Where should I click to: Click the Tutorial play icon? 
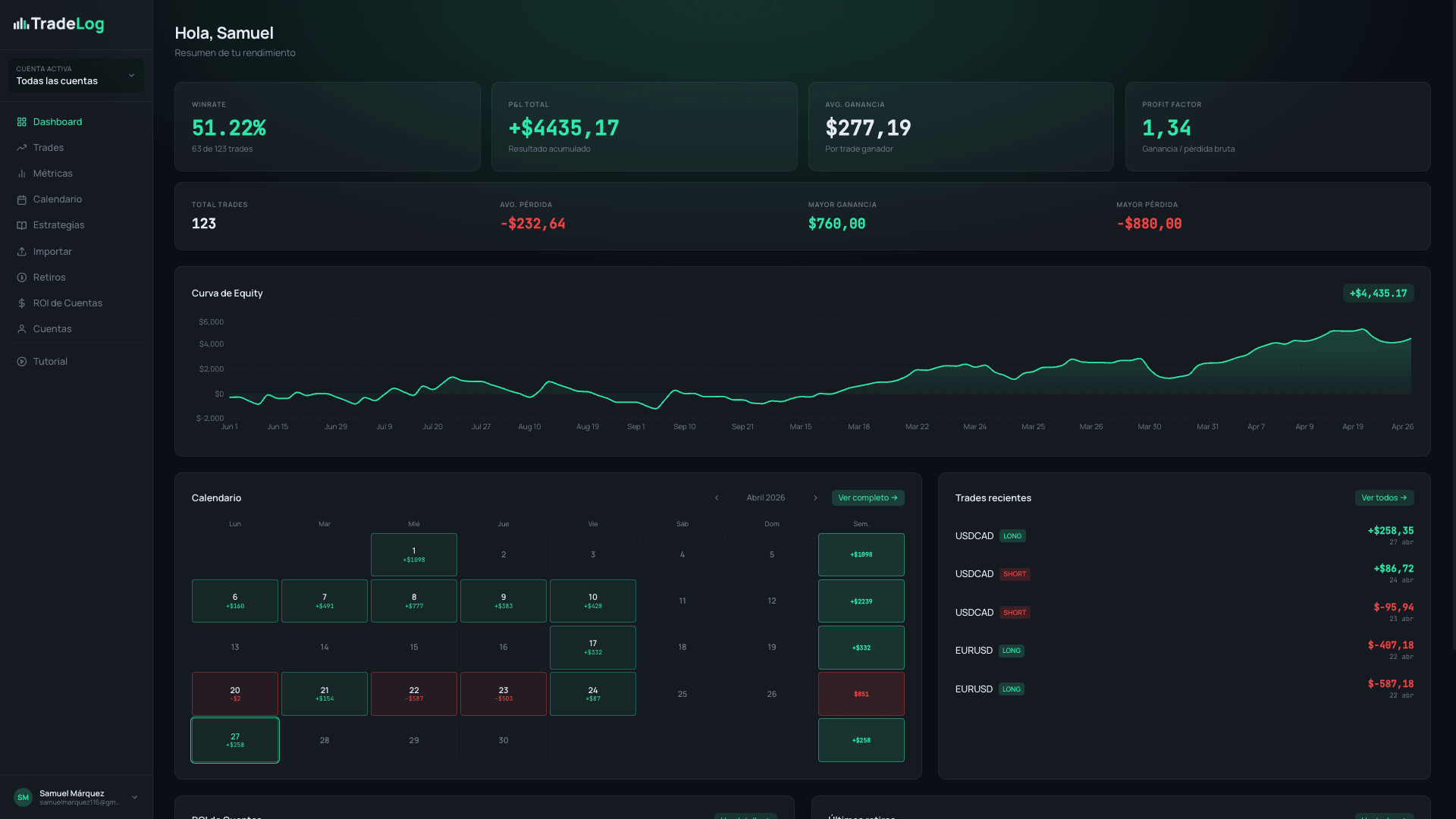point(22,362)
